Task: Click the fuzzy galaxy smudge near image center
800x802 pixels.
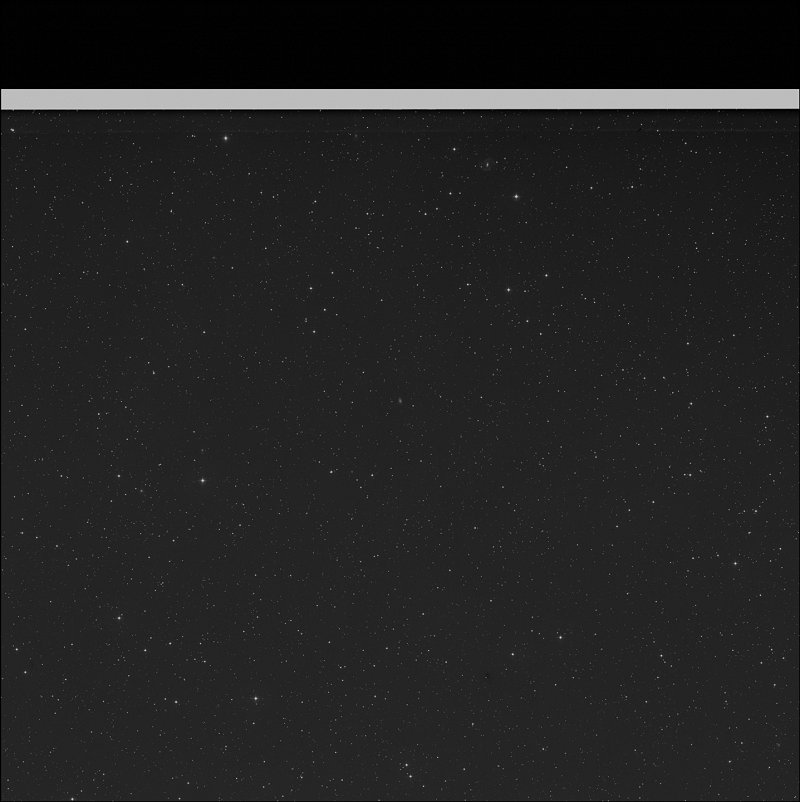Action: coord(399,400)
